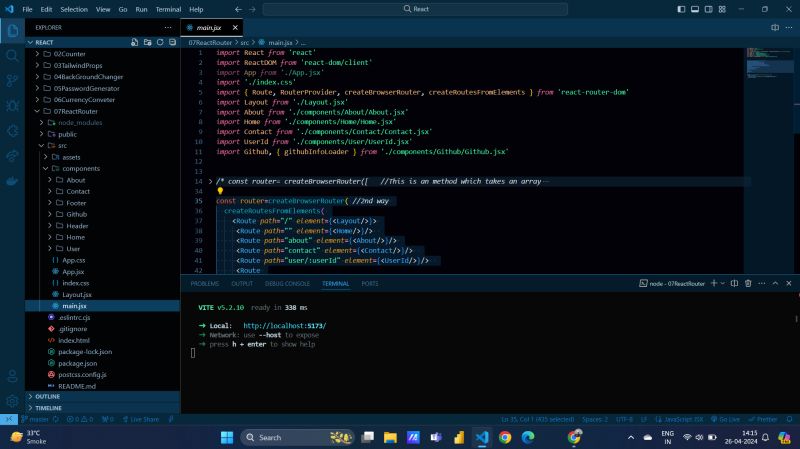The height and width of the screenshot is (449, 800).
Task: Switch to the PORTS tab
Action: 370,284
